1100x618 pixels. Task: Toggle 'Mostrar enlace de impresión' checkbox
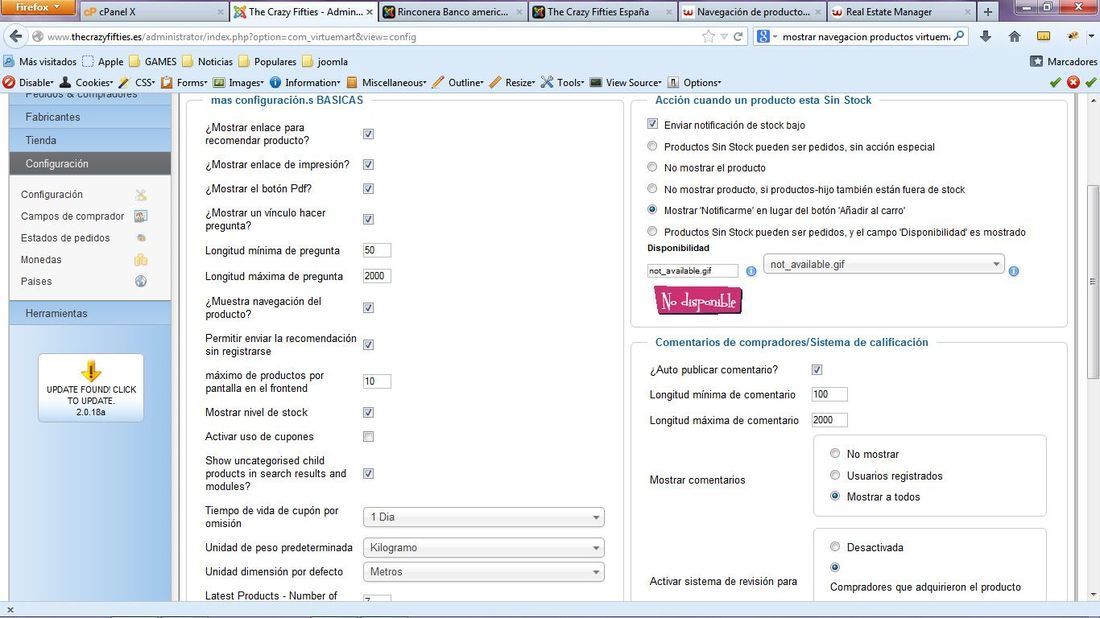(368, 164)
